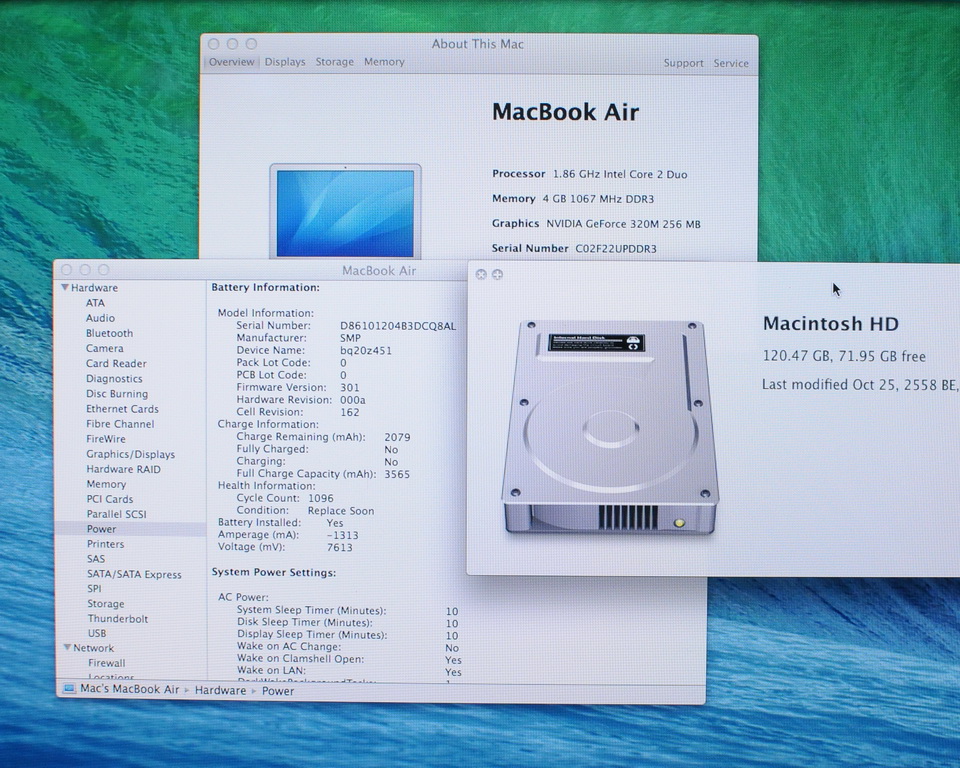Select Audio in the sidebar
Image resolution: width=960 pixels, height=768 pixels.
(100, 318)
